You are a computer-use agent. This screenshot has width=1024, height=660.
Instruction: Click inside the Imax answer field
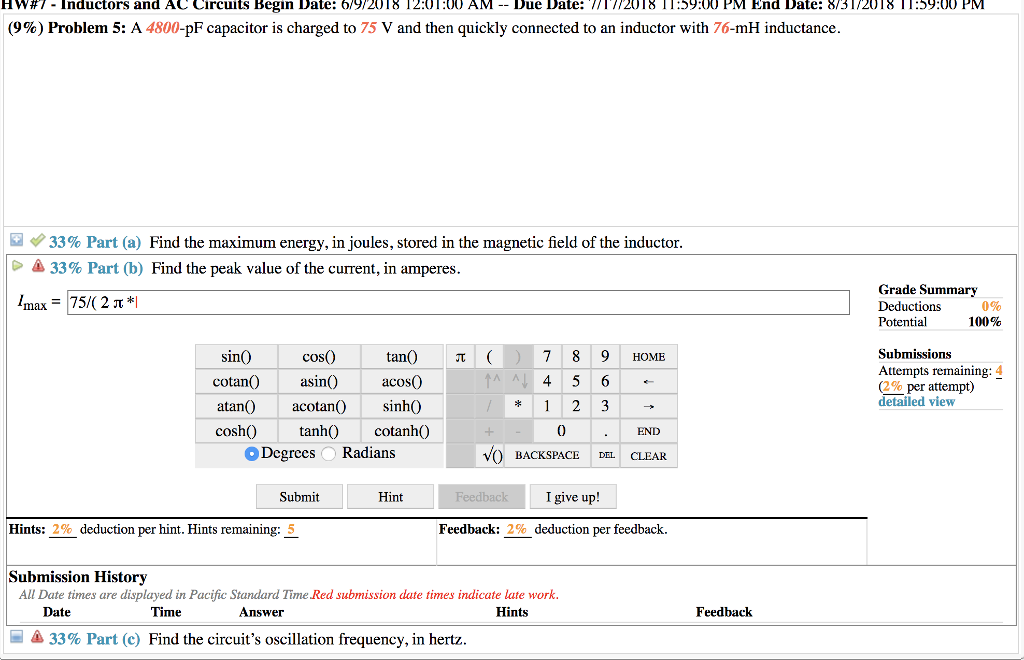coord(458,302)
